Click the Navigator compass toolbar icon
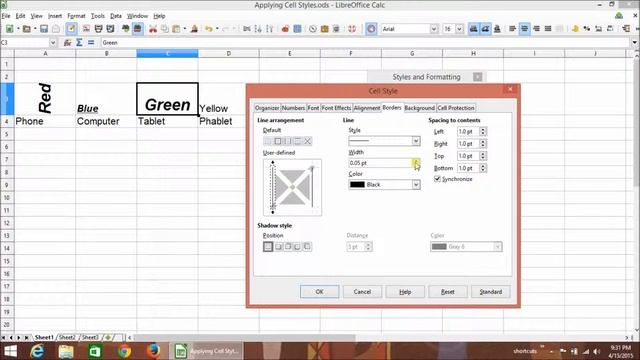The image size is (640, 360). [313, 29]
